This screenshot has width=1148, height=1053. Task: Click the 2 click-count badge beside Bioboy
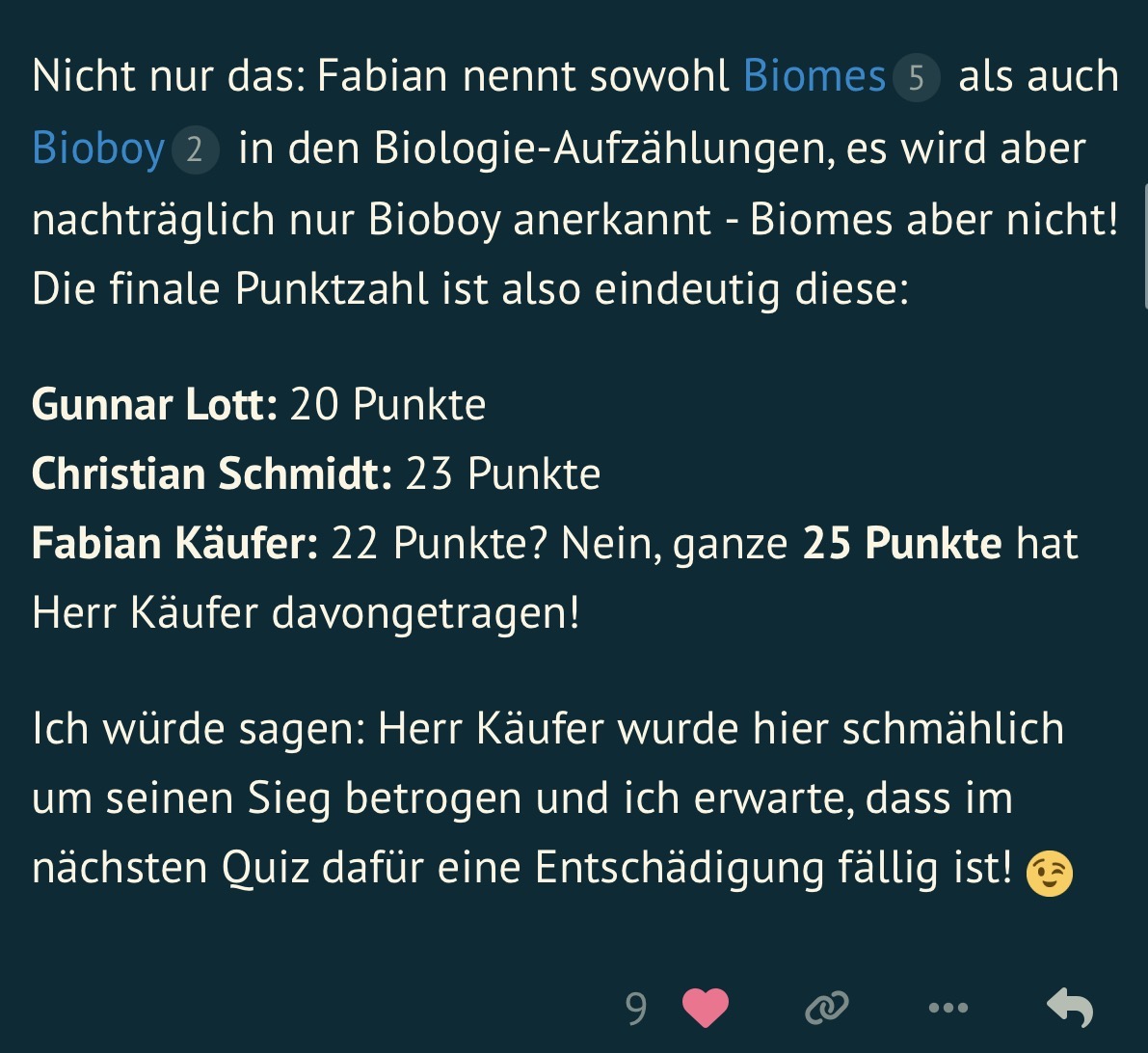click(194, 150)
